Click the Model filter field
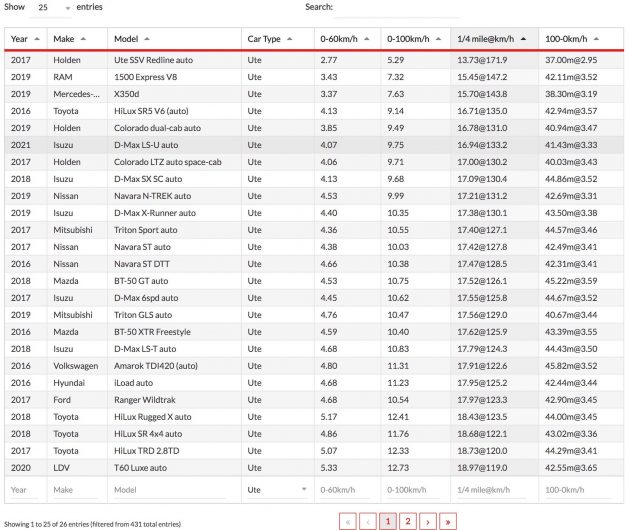This screenshot has width=629, height=530. [x=169, y=489]
